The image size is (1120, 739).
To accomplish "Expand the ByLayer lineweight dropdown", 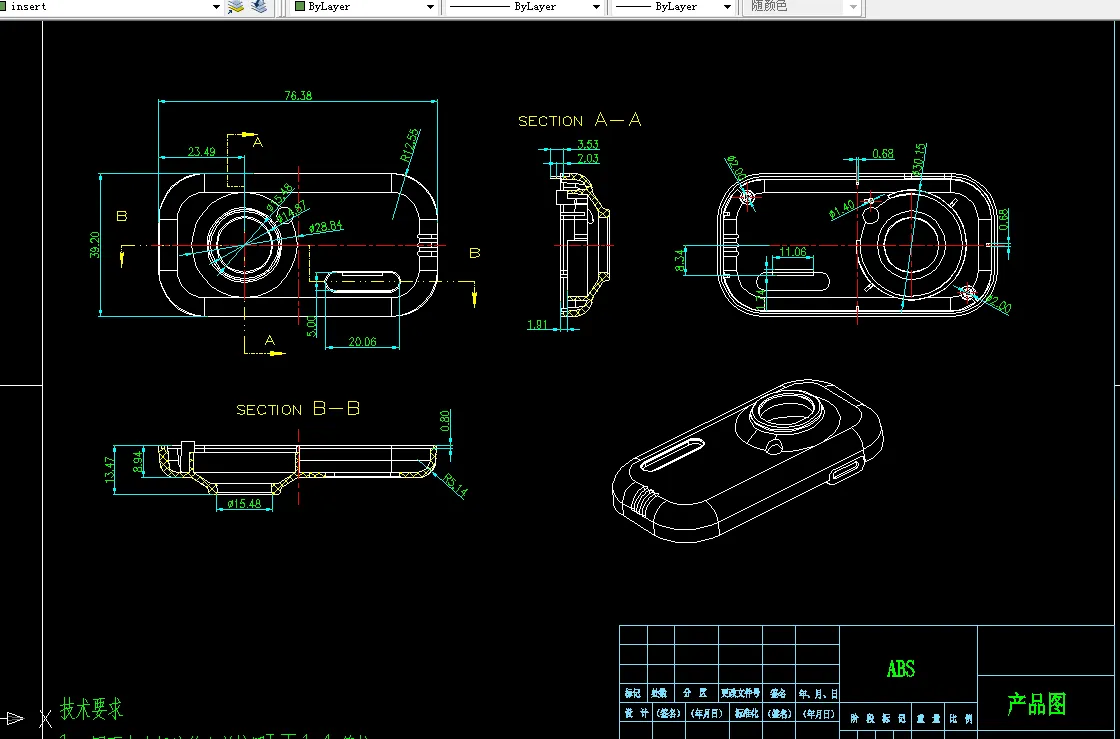I will click(x=726, y=7).
